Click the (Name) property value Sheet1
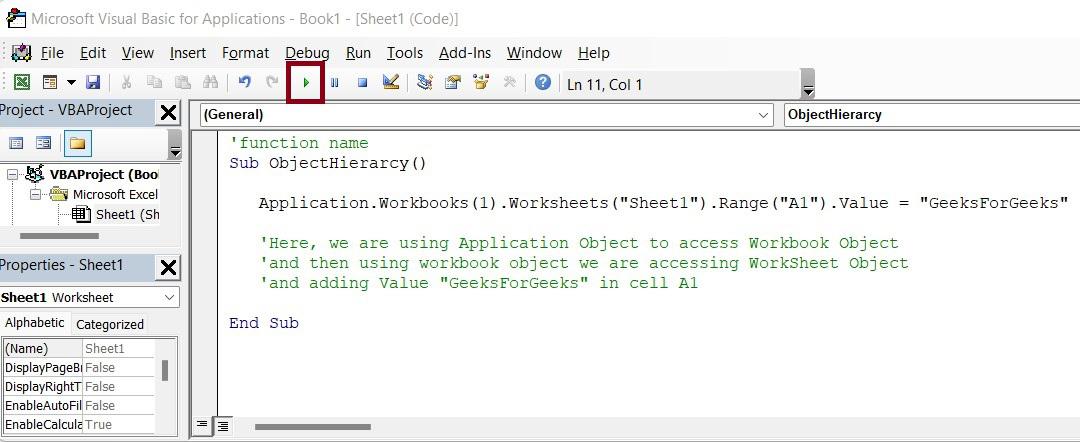The width and height of the screenshot is (1080, 442). point(118,348)
